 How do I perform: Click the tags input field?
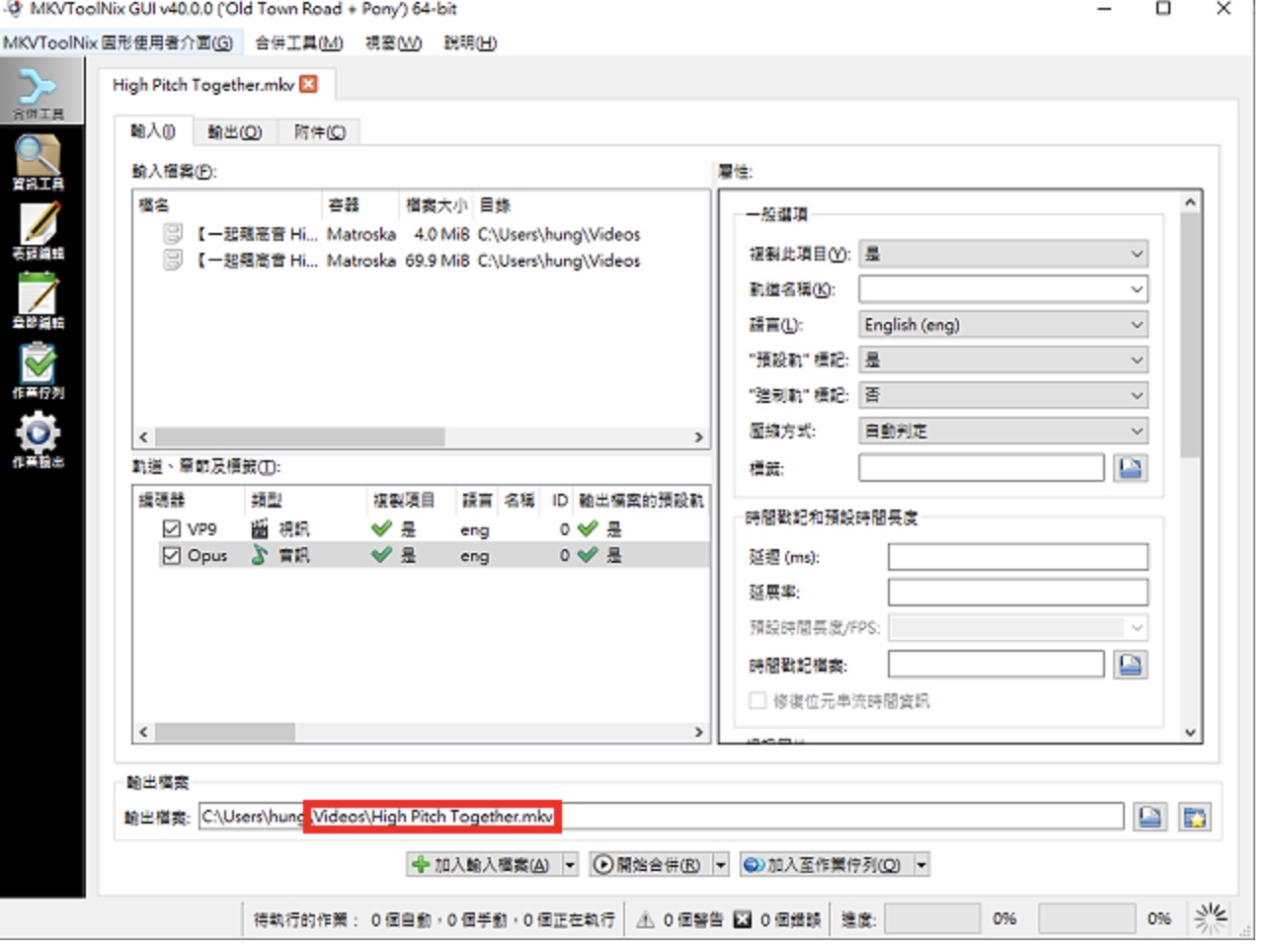point(982,468)
